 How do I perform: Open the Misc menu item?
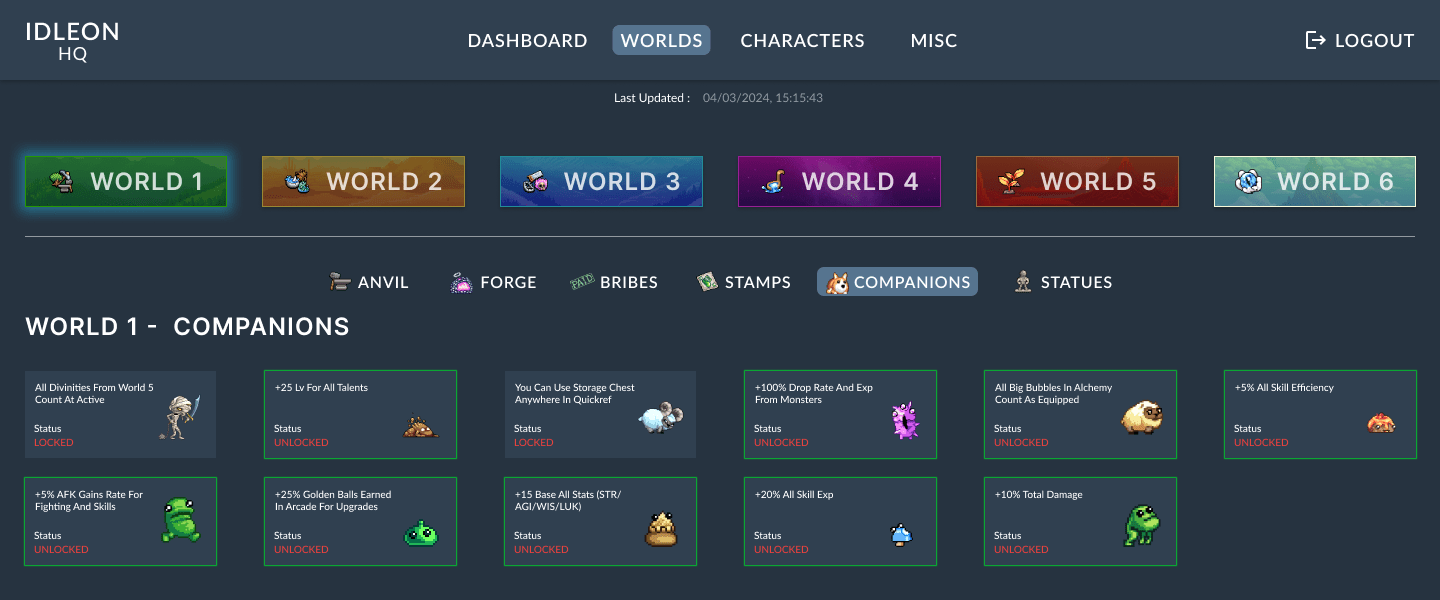[933, 40]
